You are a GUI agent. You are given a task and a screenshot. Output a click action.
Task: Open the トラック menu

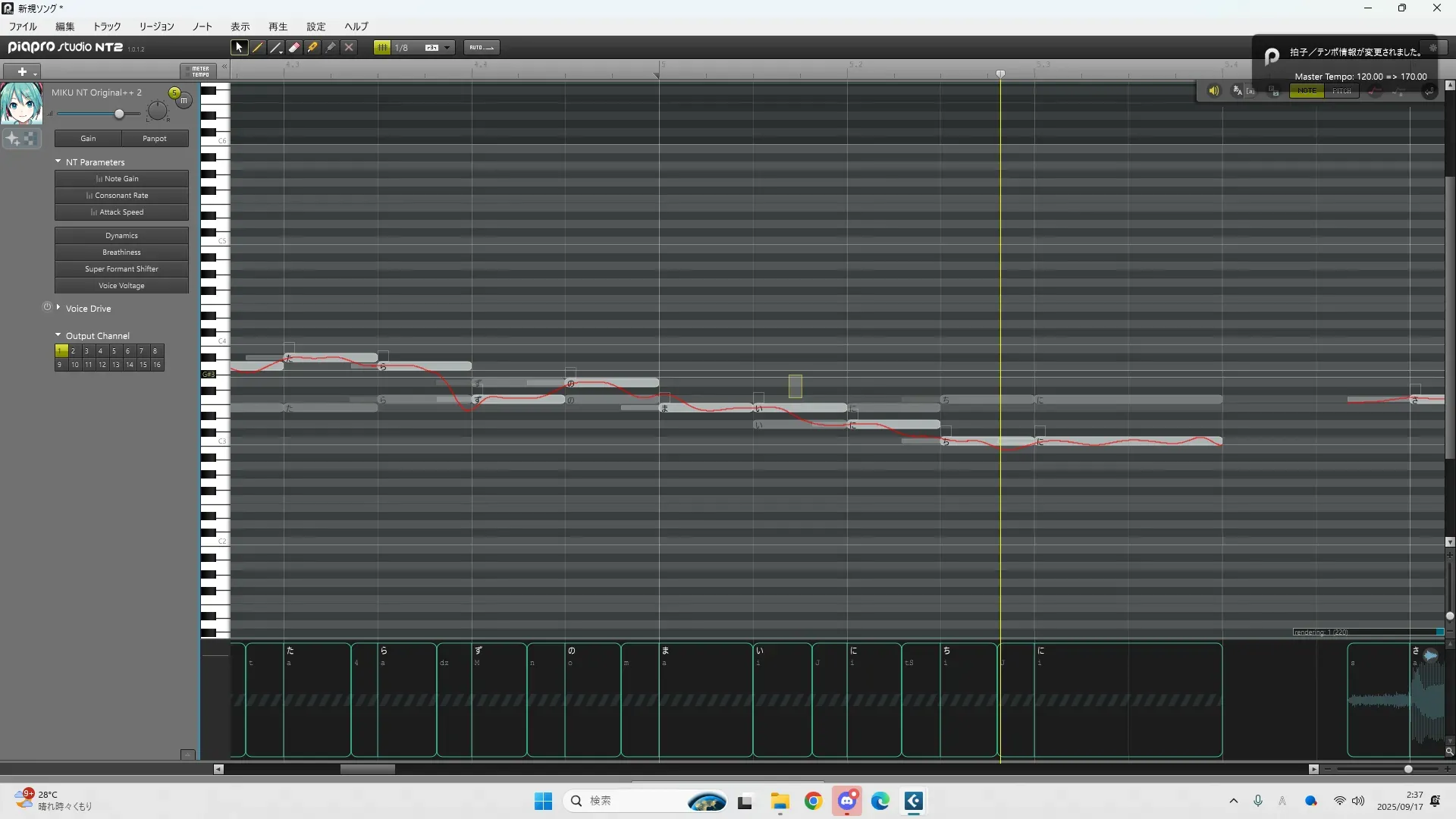[x=107, y=27]
